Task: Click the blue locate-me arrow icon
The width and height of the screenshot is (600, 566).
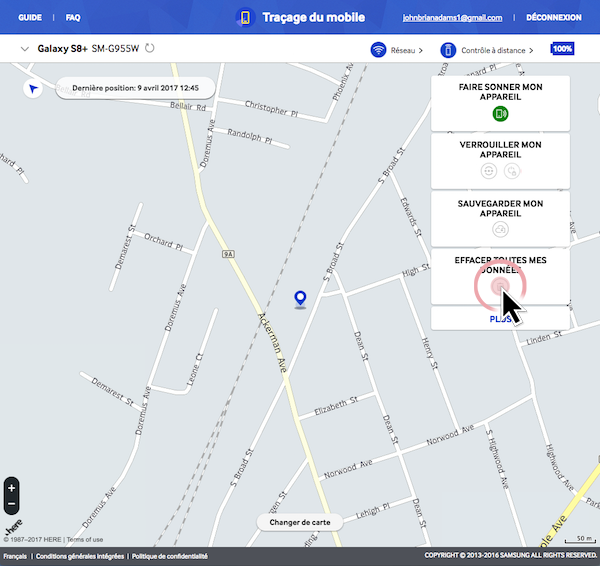Action: click(x=33, y=89)
